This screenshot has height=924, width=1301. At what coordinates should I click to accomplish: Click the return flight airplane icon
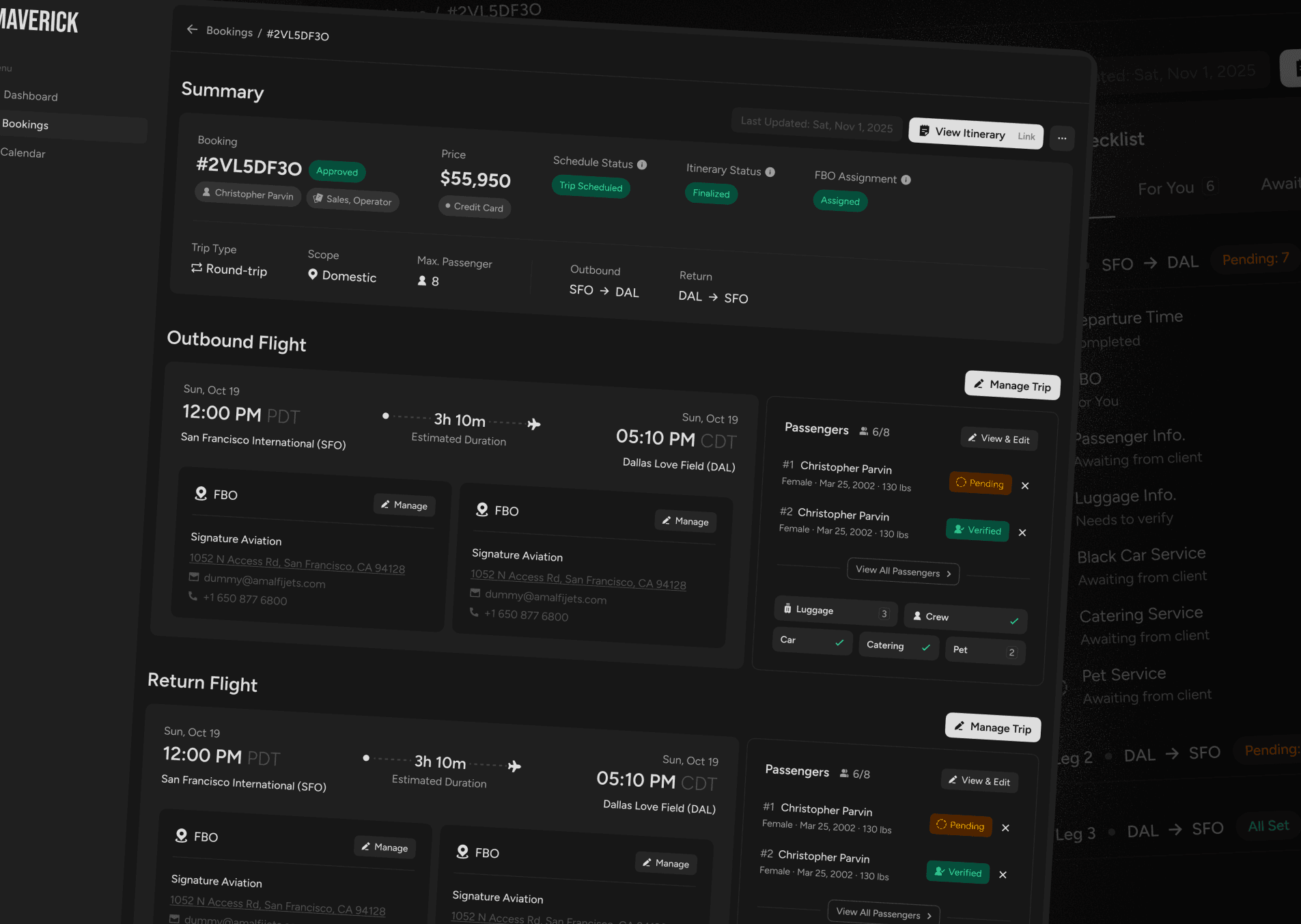514,766
